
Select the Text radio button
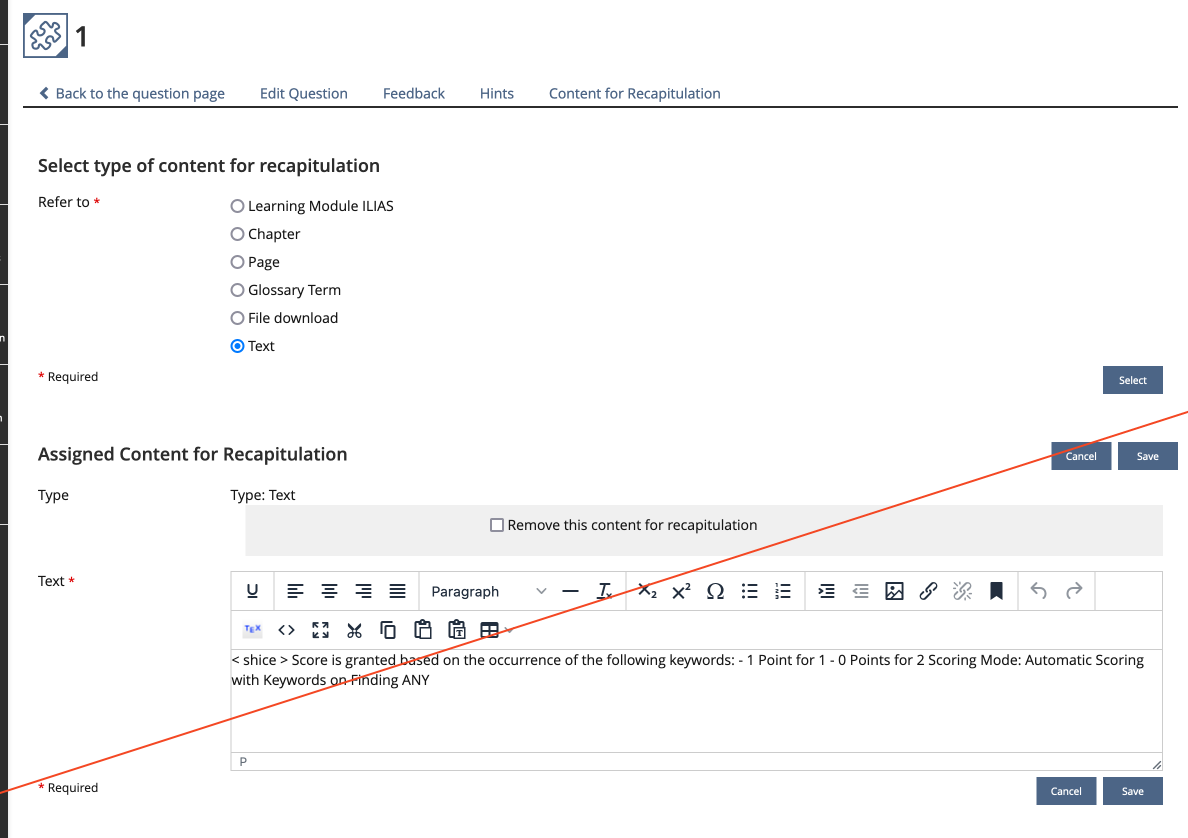(x=237, y=345)
